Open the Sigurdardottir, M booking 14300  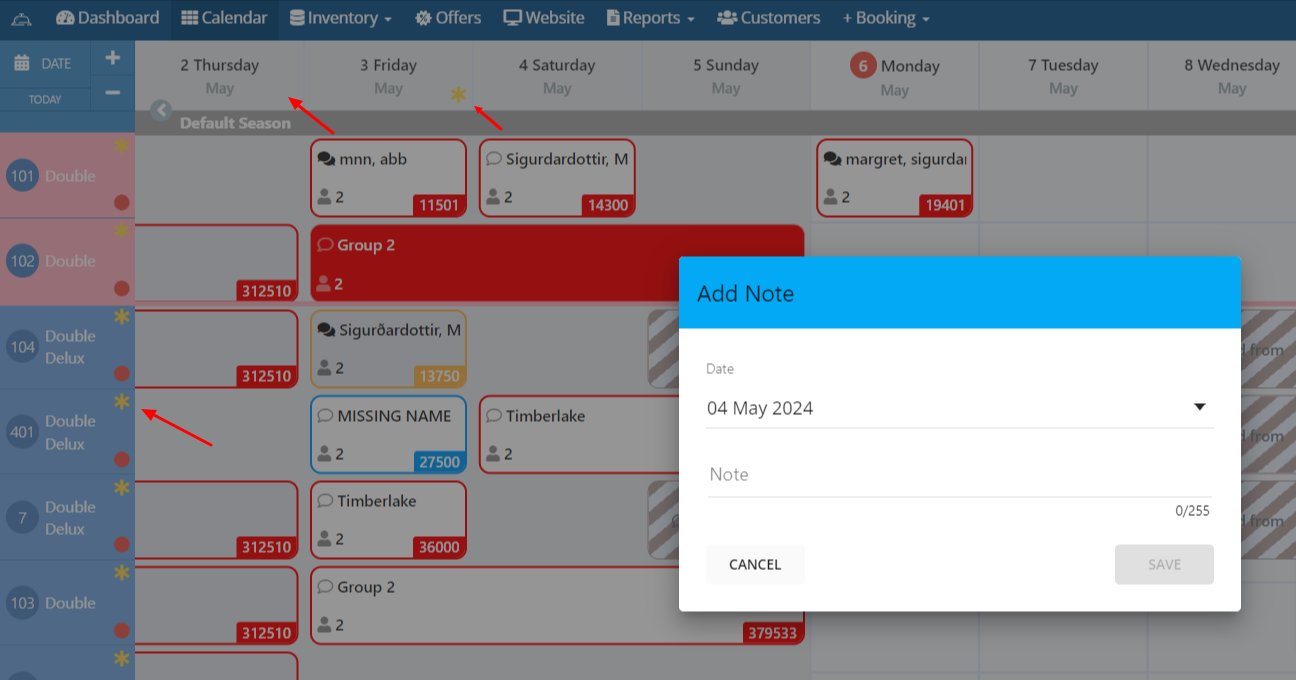[557, 178]
